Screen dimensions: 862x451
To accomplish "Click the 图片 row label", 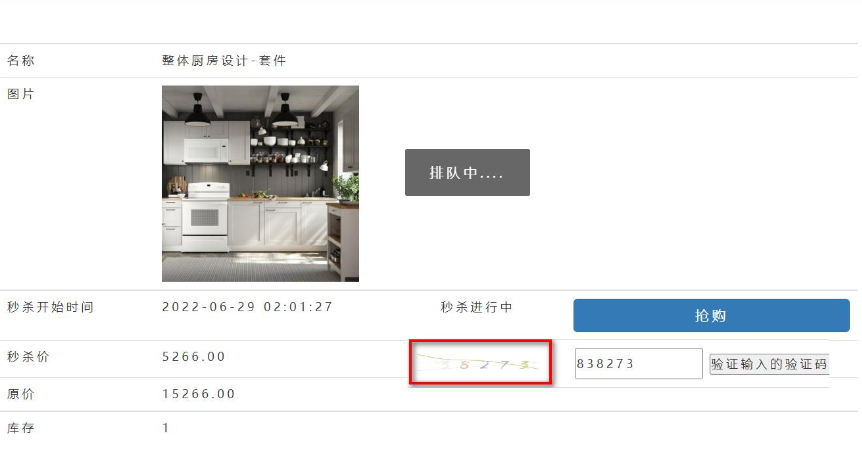I will [21, 94].
